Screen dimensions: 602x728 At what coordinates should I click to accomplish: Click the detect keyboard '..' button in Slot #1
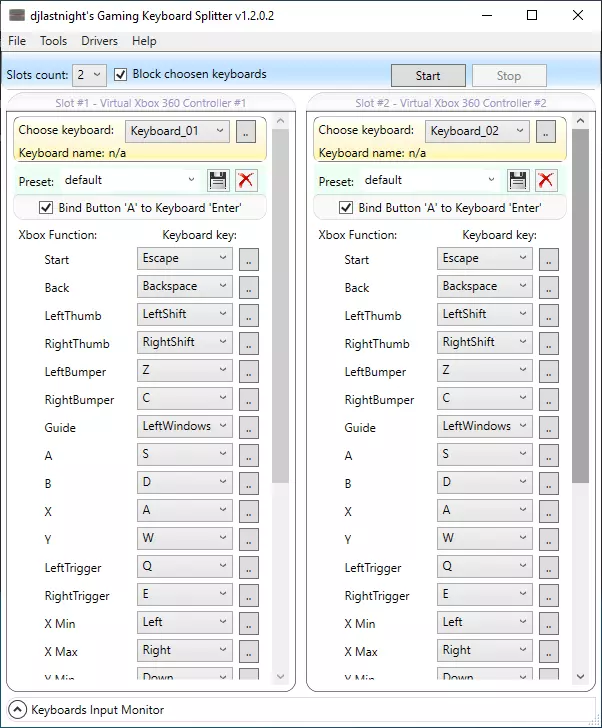(x=246, y=131)
